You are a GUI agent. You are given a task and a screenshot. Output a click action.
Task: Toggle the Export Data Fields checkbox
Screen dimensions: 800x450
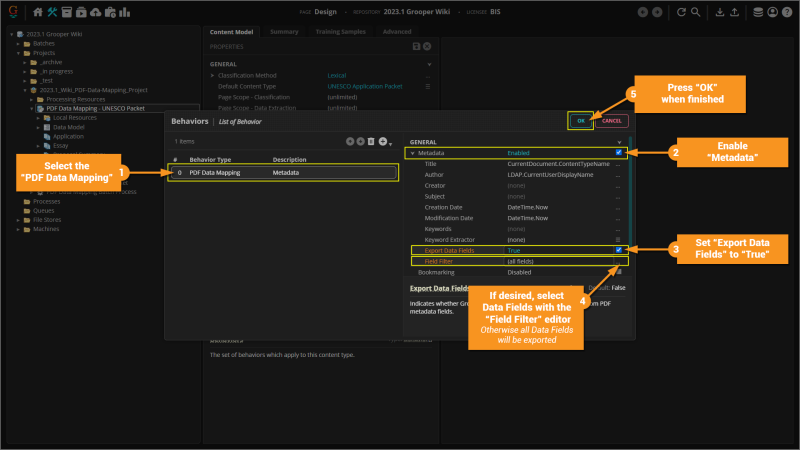(619, 250)
